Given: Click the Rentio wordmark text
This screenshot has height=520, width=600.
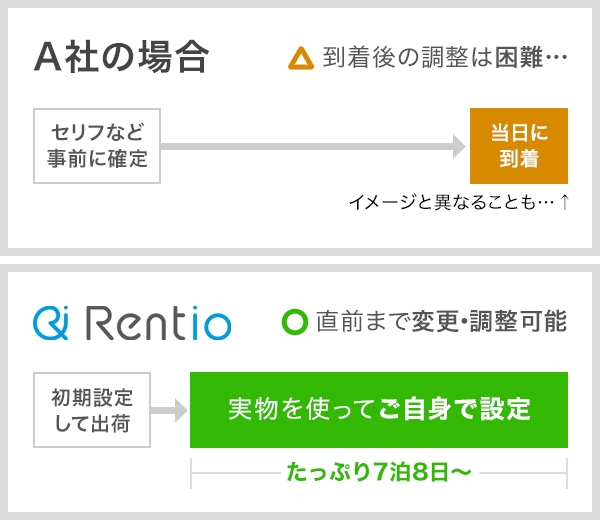Looking at the screenshot, I should (x=159, y=323).
